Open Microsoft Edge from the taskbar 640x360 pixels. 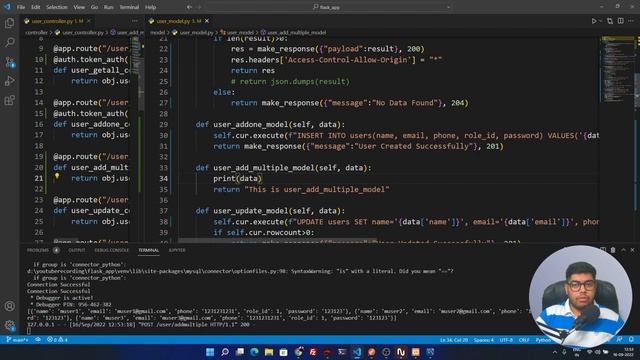[x=254, y=352]
